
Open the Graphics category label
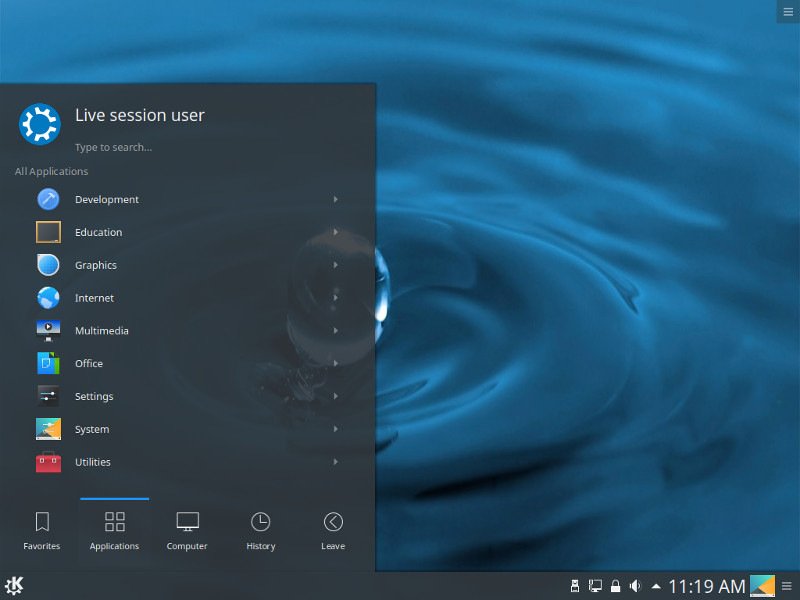[96, 265]
